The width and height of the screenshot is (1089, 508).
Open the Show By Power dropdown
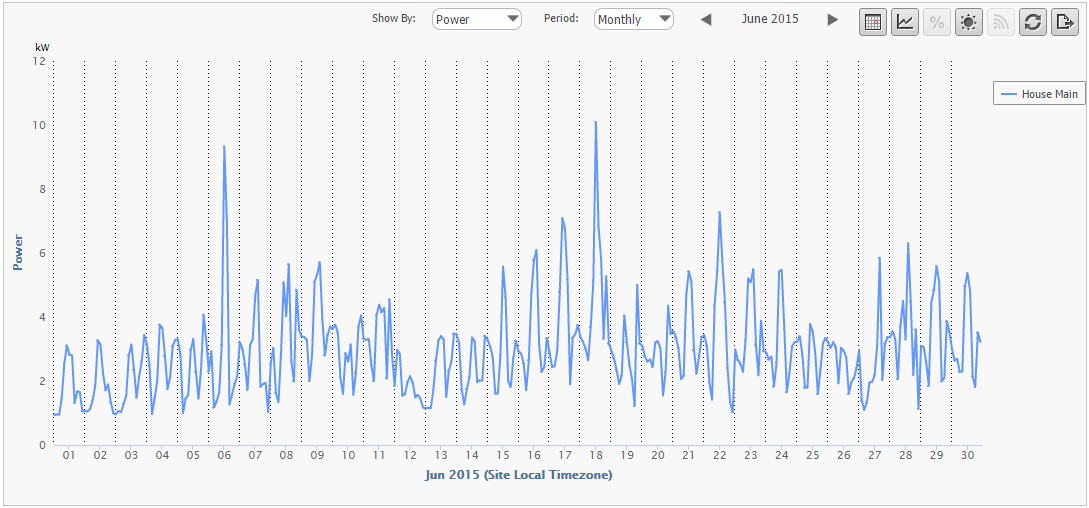coord(477,19)
